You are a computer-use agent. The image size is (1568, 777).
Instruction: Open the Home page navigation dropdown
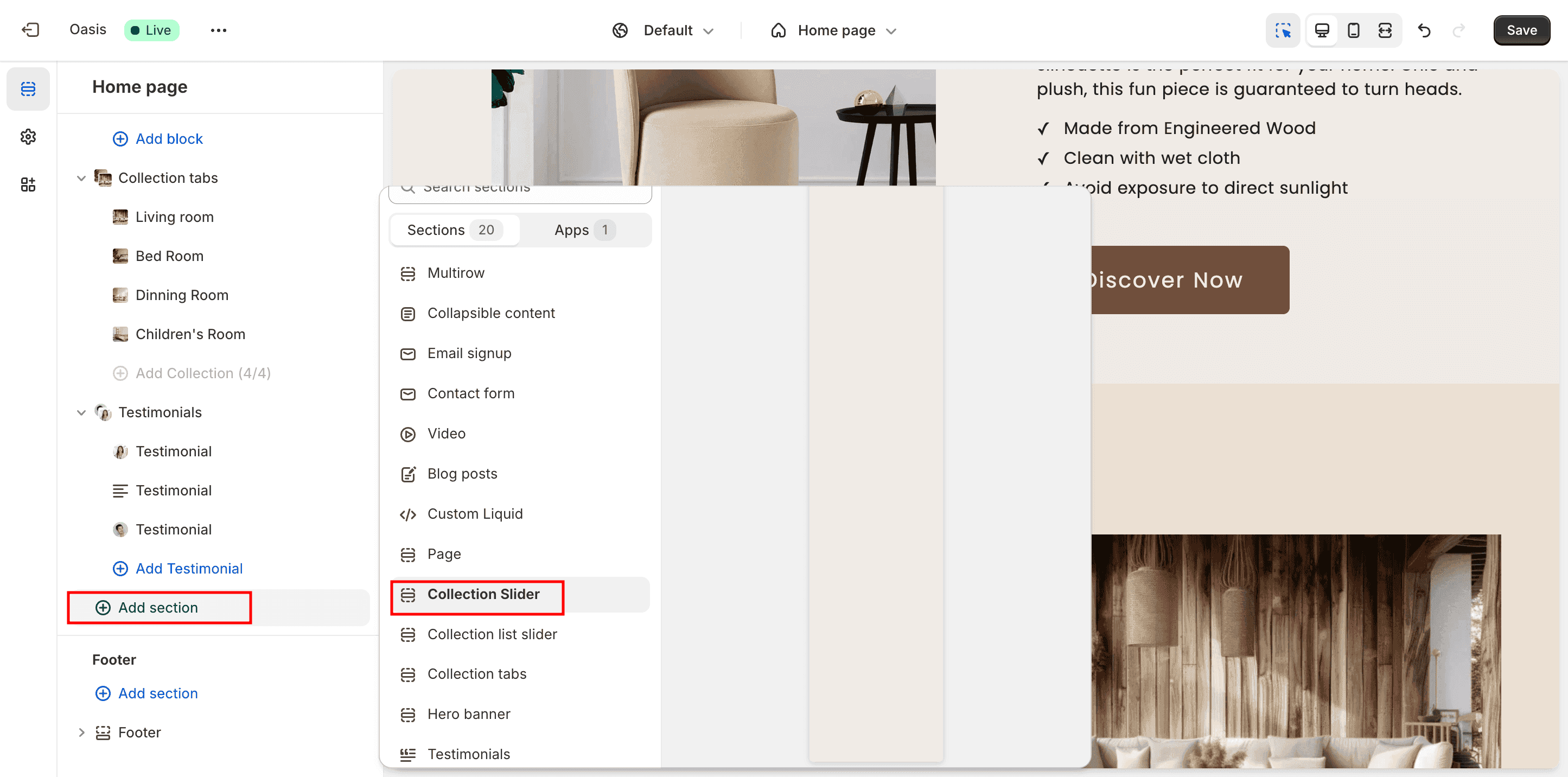pos(834,30)
